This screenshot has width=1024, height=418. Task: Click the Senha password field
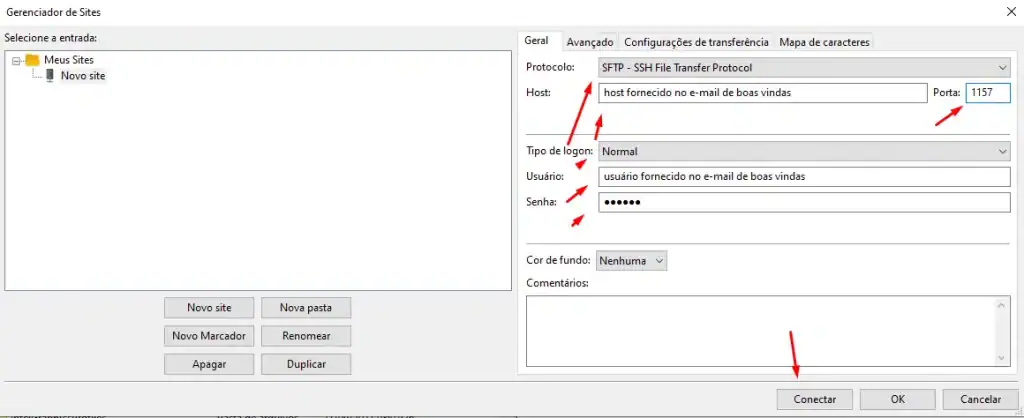804,203
